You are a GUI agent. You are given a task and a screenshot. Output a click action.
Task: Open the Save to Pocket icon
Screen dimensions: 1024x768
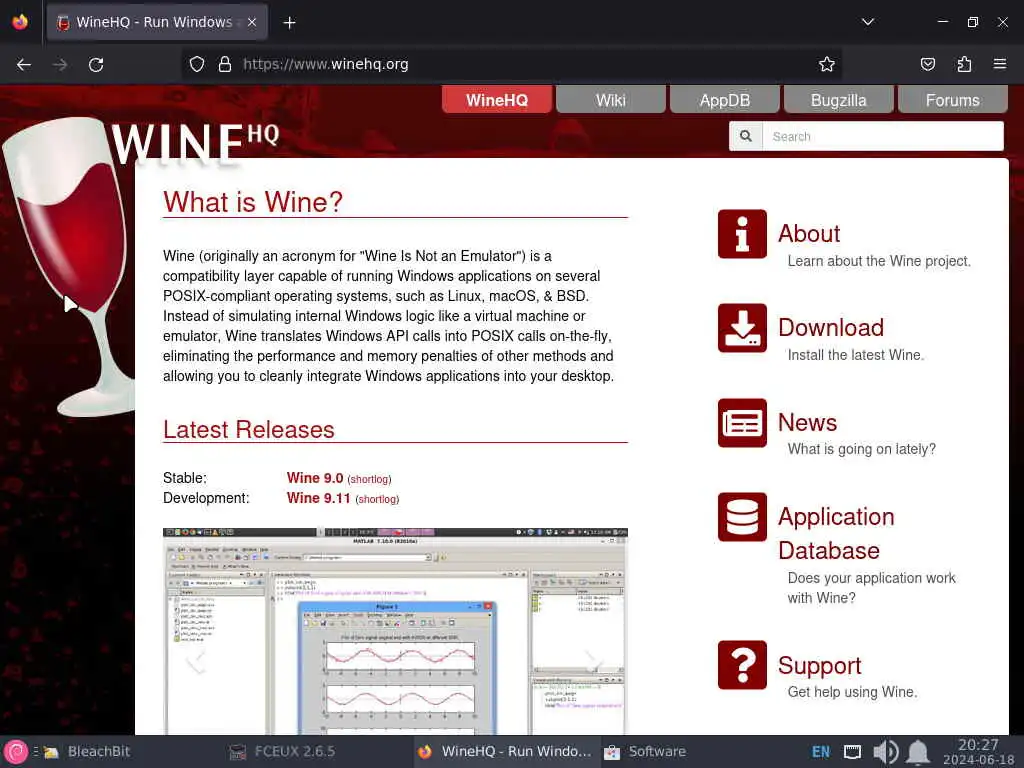(x=927, y=64)
